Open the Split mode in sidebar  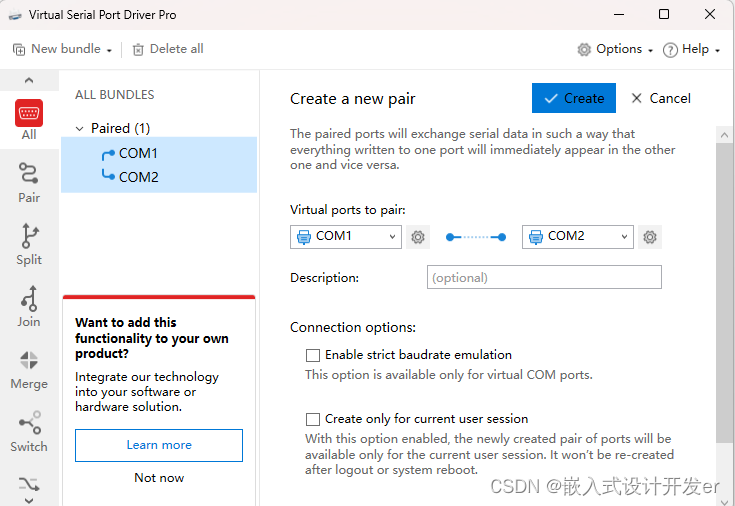pos(29,244)
